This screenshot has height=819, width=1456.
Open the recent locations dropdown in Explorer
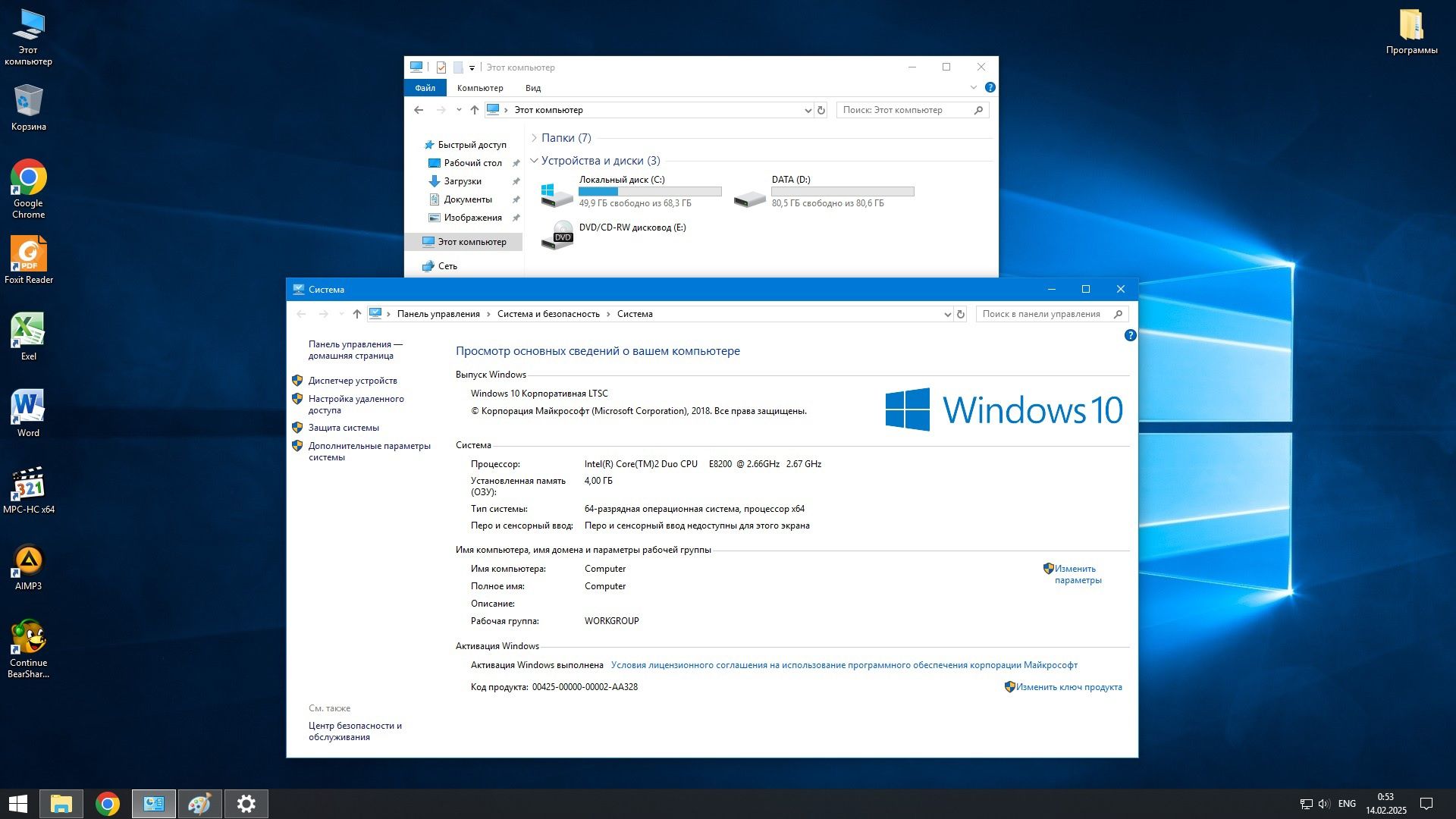[459, 110]
